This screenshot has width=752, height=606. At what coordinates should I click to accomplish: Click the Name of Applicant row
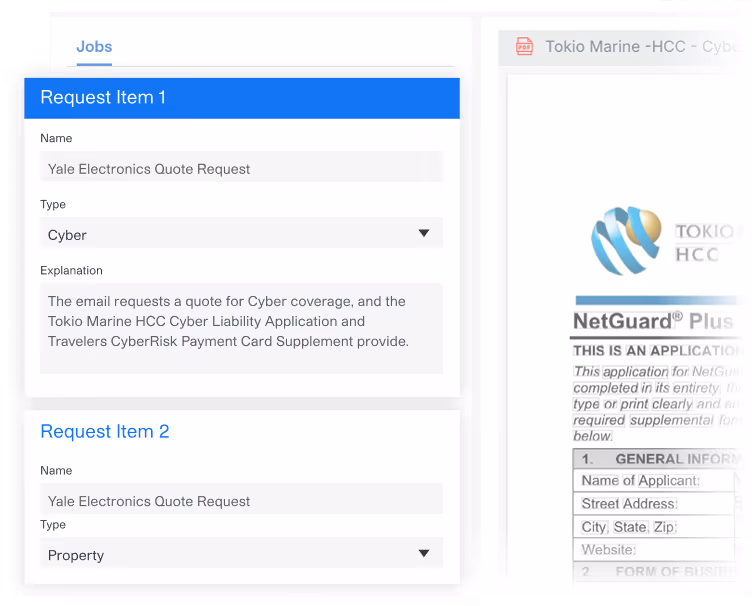point(653,480)
